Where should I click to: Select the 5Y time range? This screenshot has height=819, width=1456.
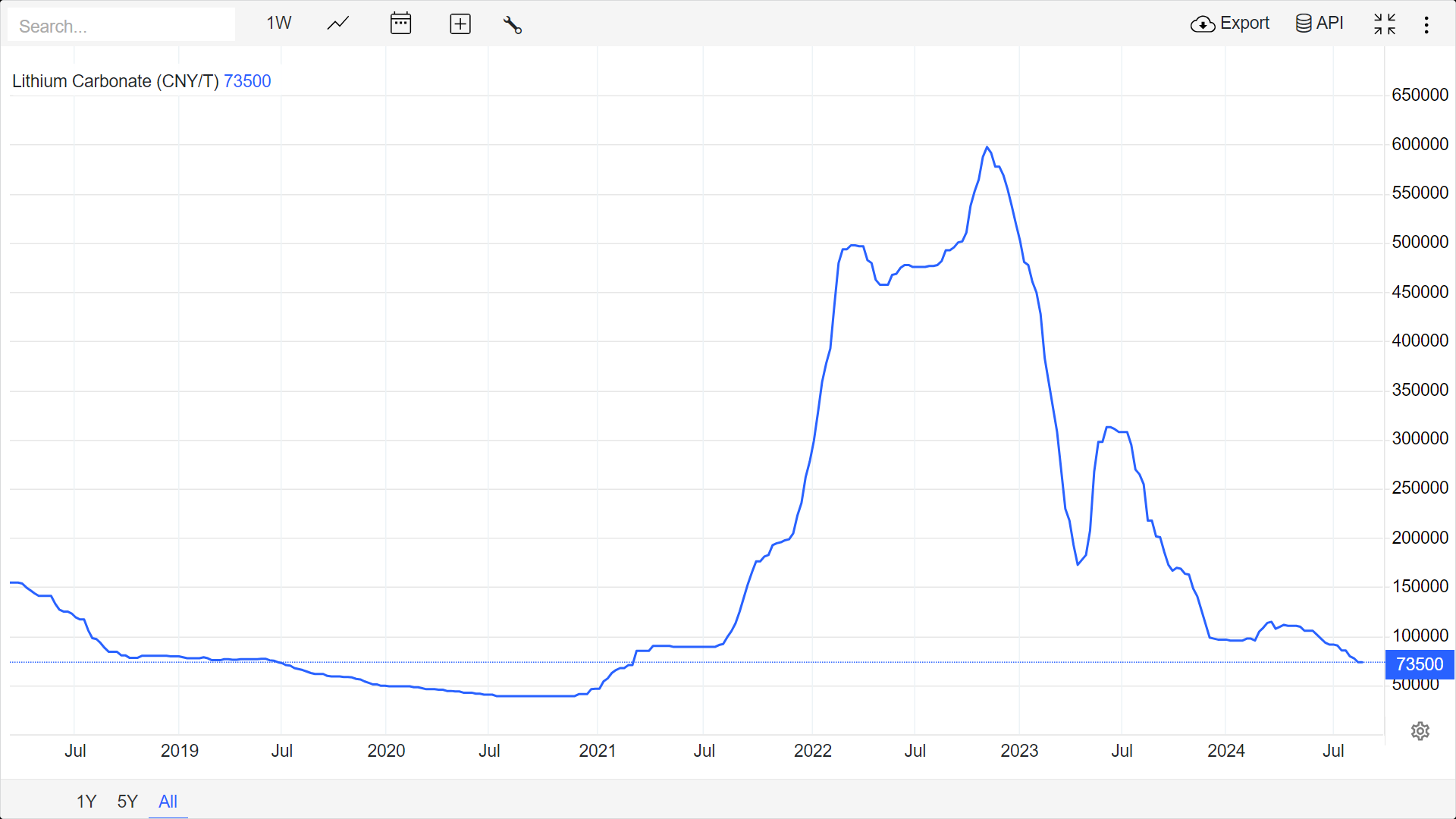pos(127,802)
